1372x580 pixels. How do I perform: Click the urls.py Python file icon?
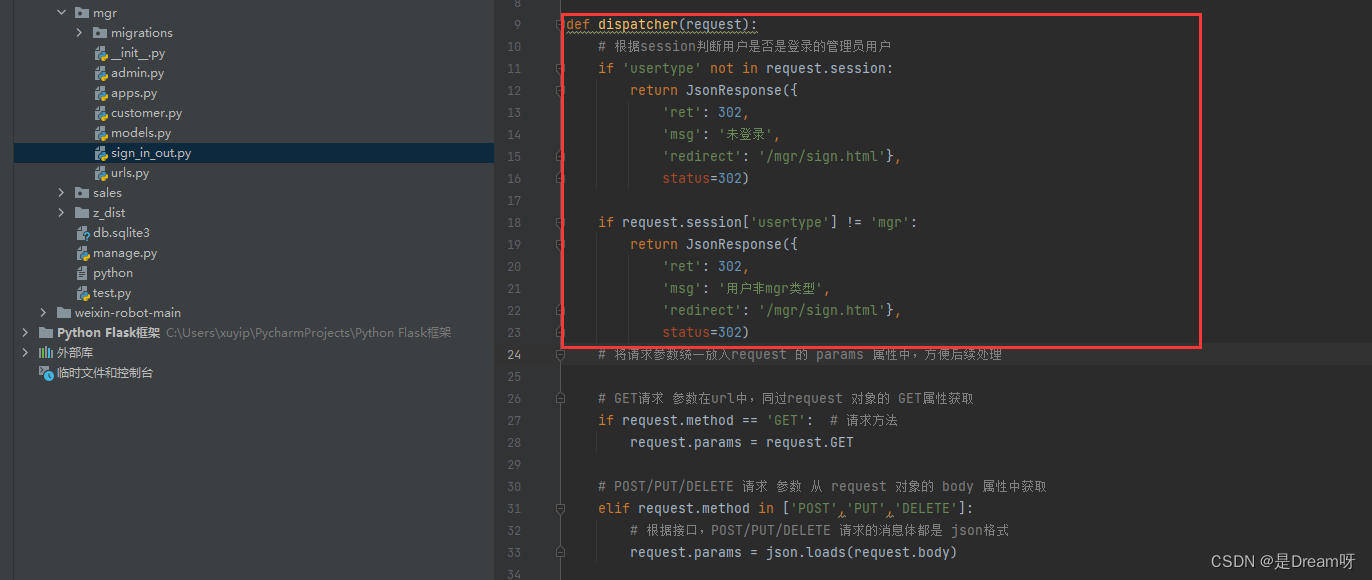[x=101, y=173]
